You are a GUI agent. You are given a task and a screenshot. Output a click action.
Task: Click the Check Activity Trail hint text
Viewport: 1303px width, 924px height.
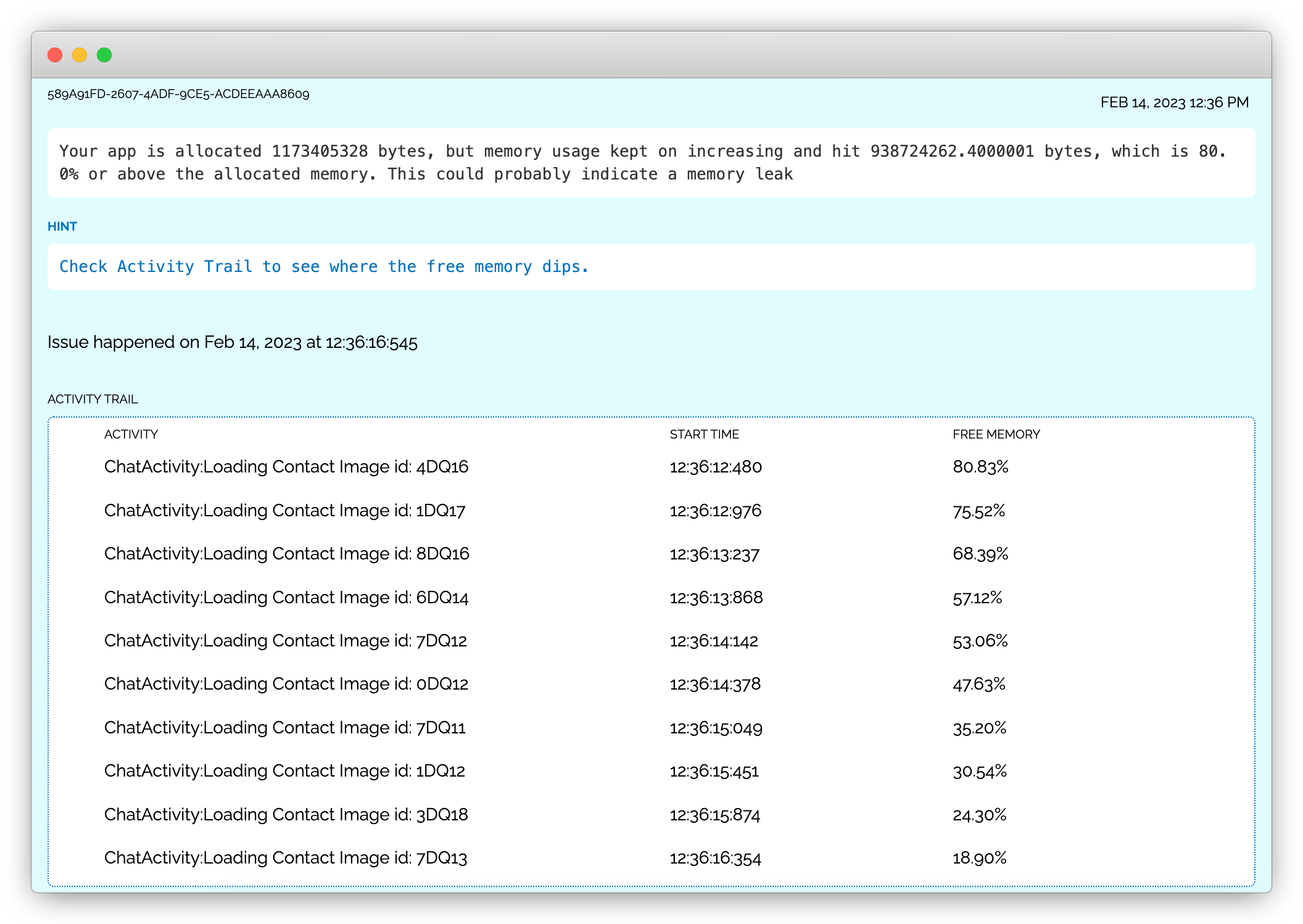coord(324,266)
